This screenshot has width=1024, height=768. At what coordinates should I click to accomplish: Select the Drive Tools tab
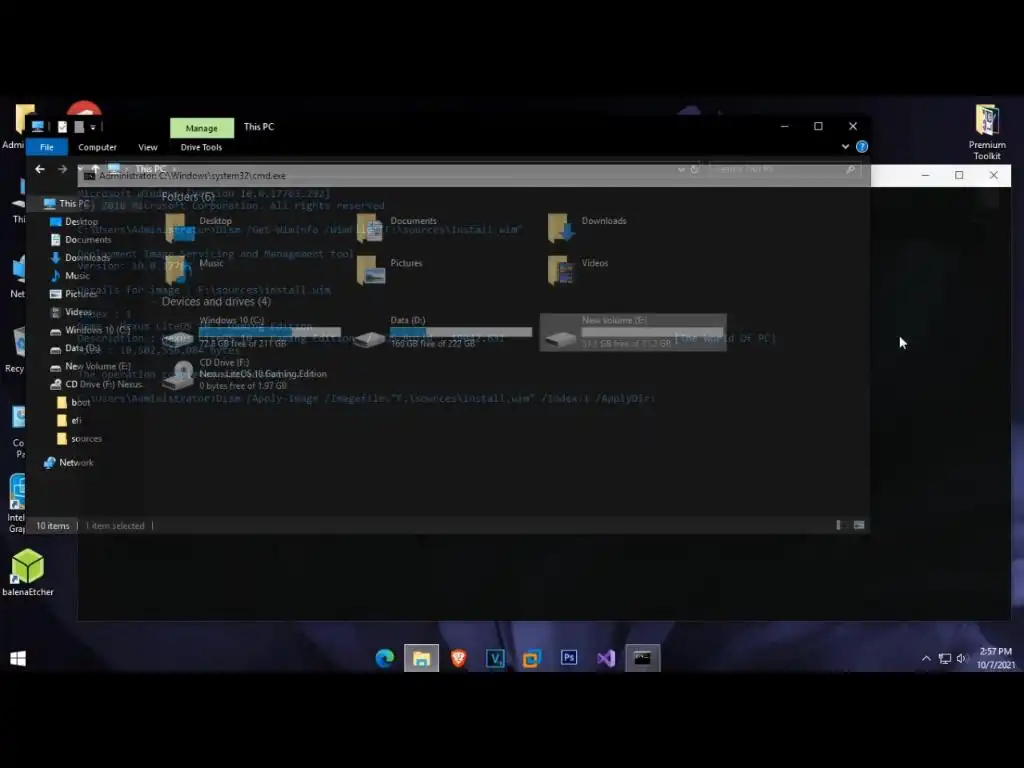pyautogui.click(x=201, y=147)
